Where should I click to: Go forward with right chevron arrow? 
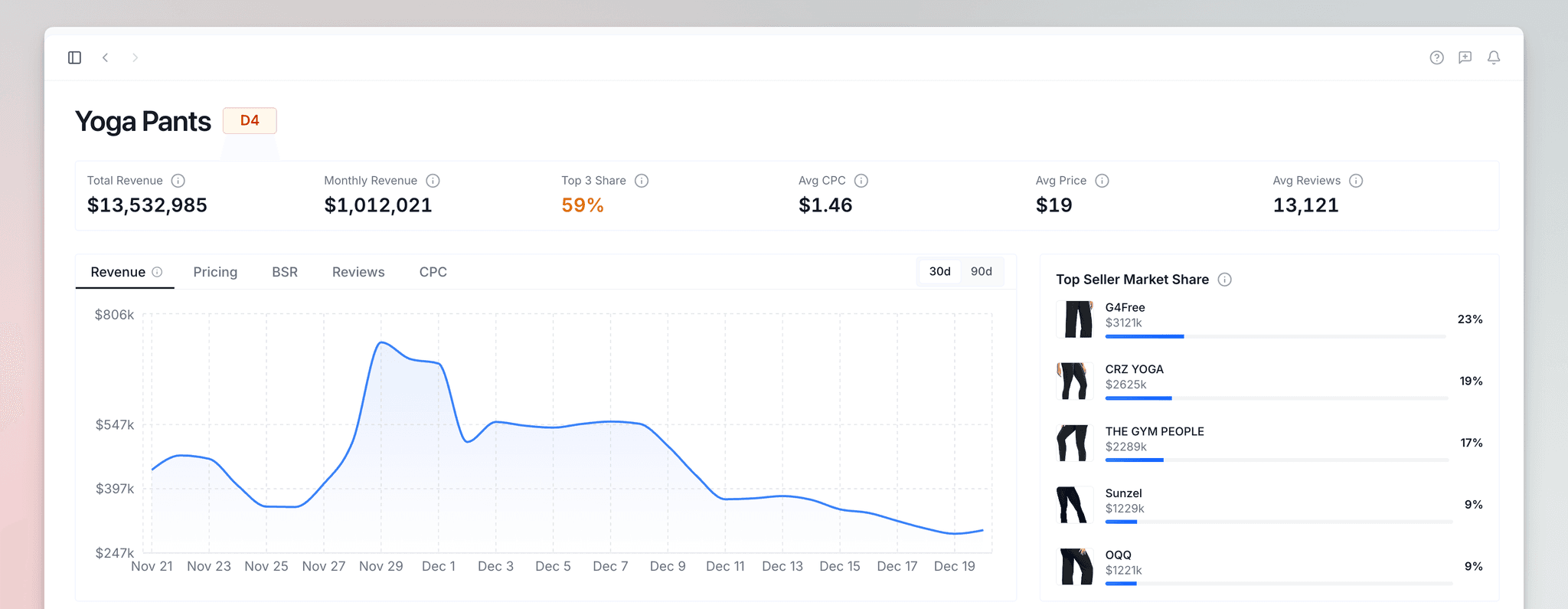click(x=135, y=57)
